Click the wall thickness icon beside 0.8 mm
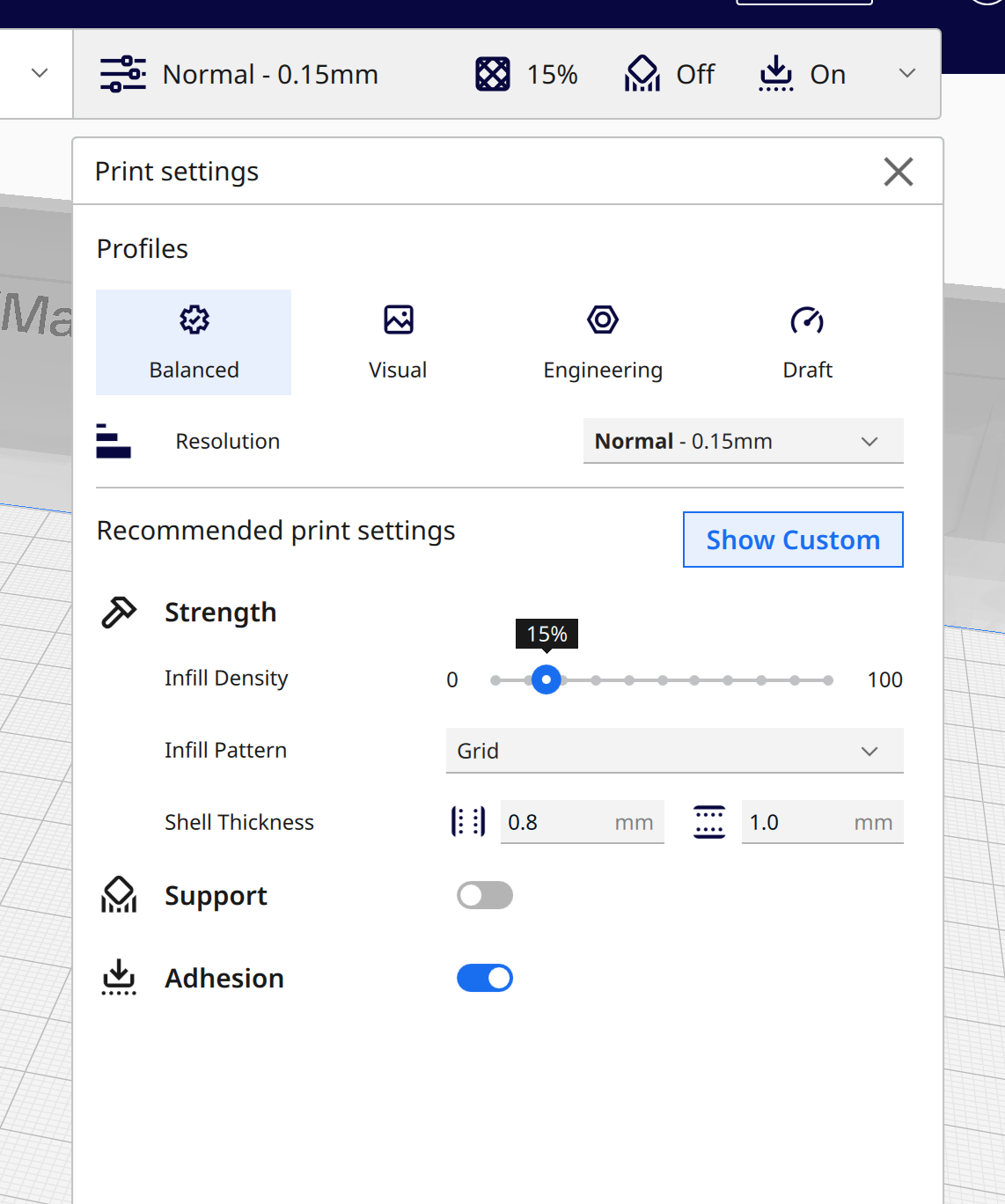The image size is (1005, 1204). click(467, 822)
